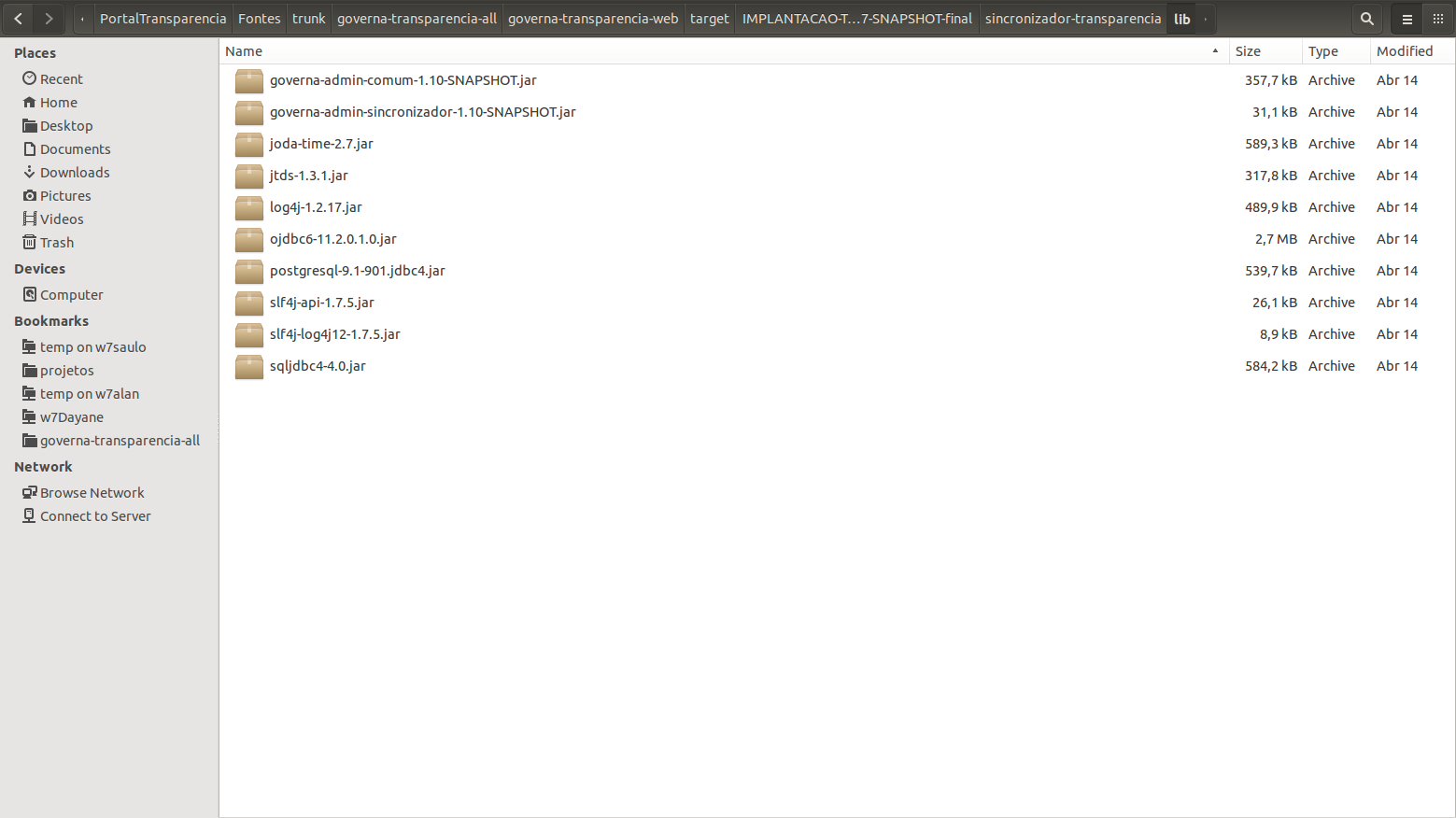Switch to list view icon
This screenshot has height=818, width=1456.
coord(1407,19)
